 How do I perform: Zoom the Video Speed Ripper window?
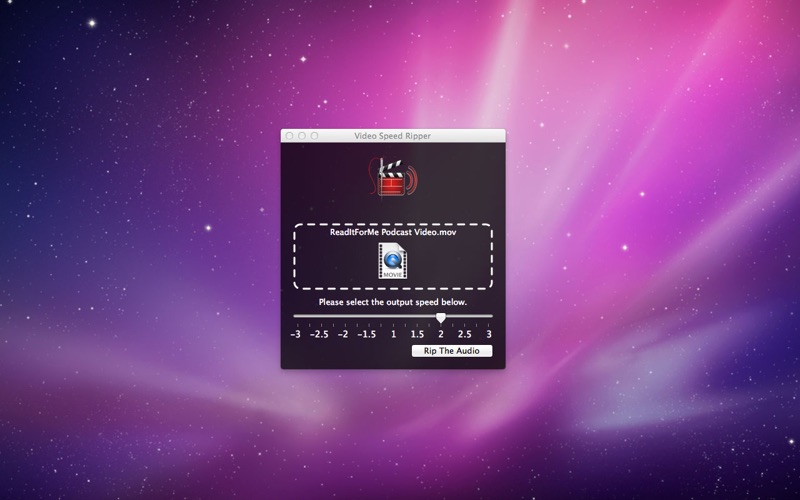(314, 135)
